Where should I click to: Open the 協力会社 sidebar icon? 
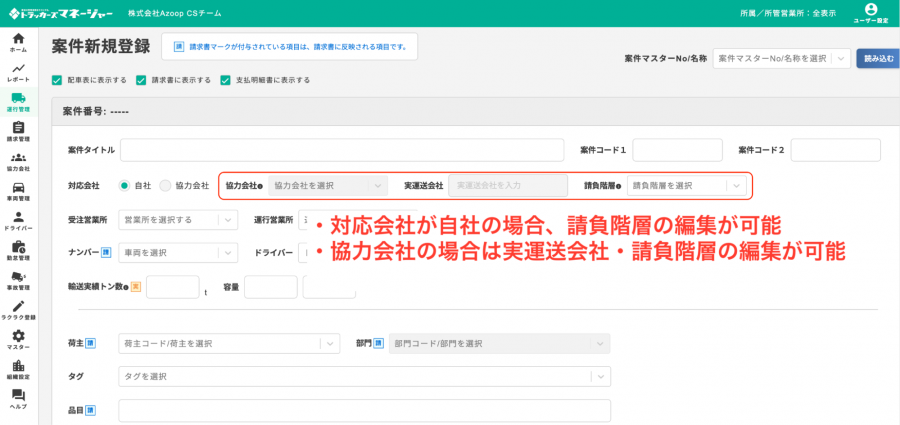[x=18, y=161]
